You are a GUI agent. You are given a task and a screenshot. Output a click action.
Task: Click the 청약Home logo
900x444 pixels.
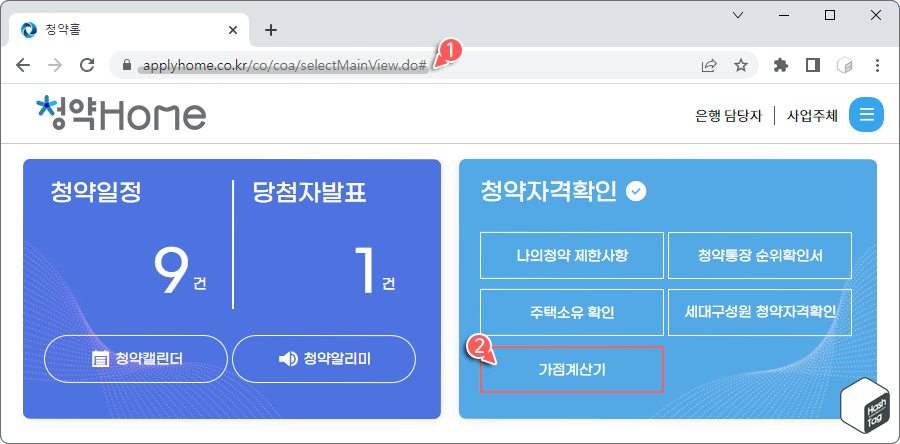[x=121, y=113]
